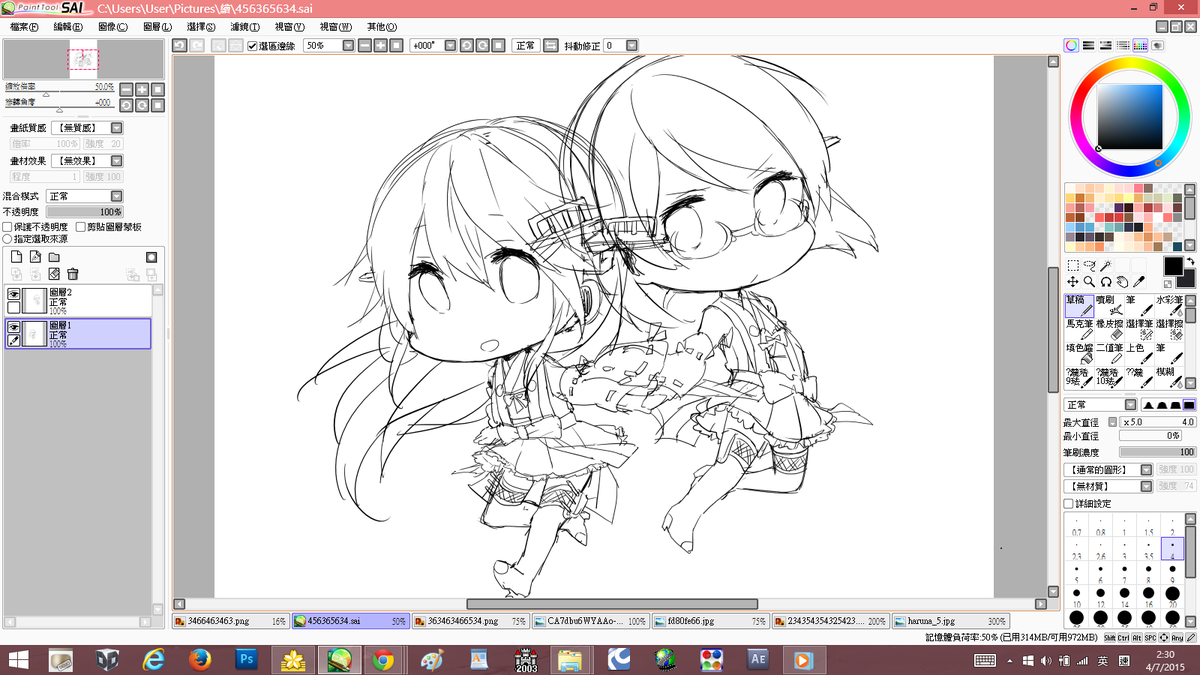
Task: Create a new layer folder
Action: click(x=54, y=258)
